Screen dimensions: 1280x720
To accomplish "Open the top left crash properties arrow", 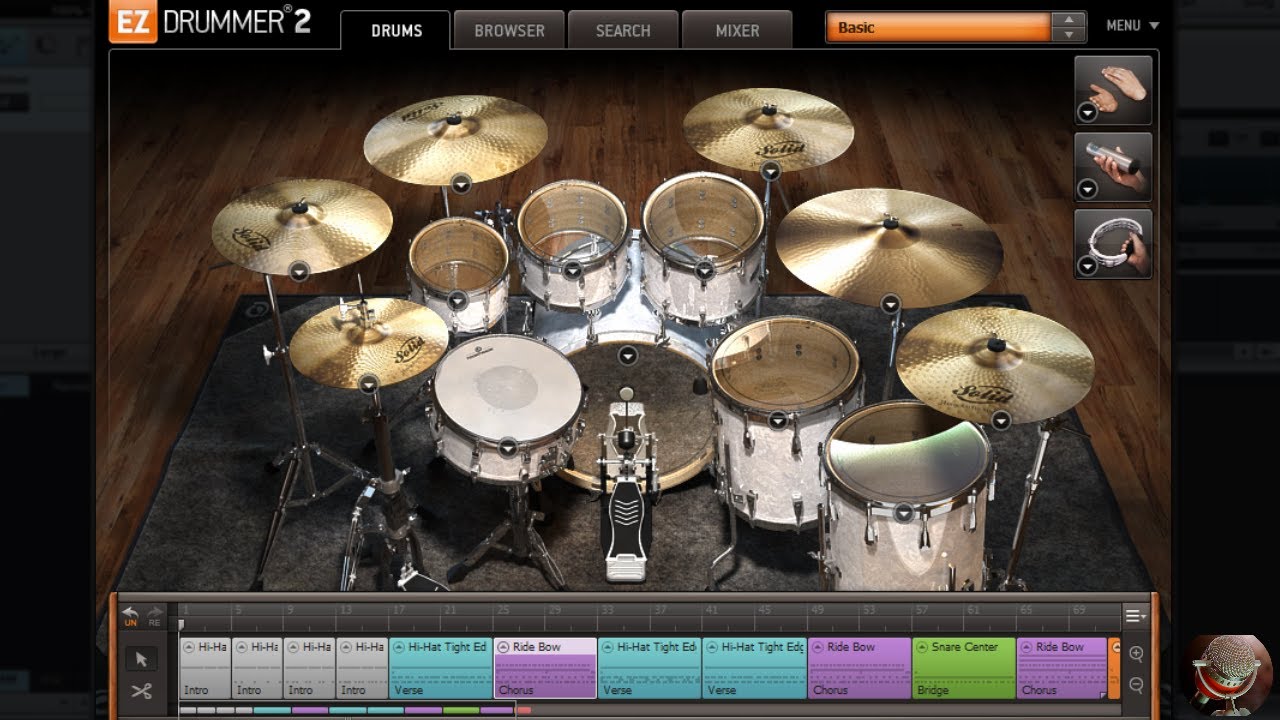I will tap(461, 183).
